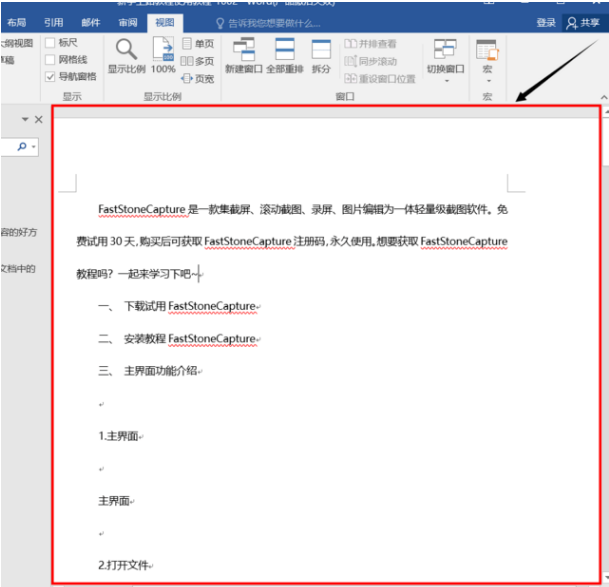Click the 共享 share button
Viewport: 609px width, 587px height.
tap(583, 23)
